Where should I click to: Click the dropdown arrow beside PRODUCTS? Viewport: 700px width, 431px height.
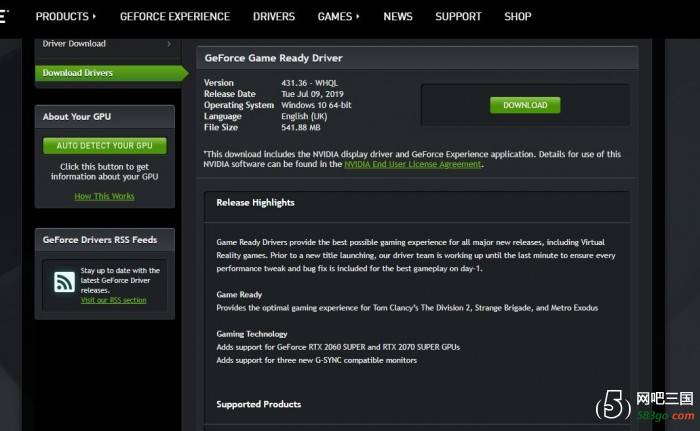(94, 17)
